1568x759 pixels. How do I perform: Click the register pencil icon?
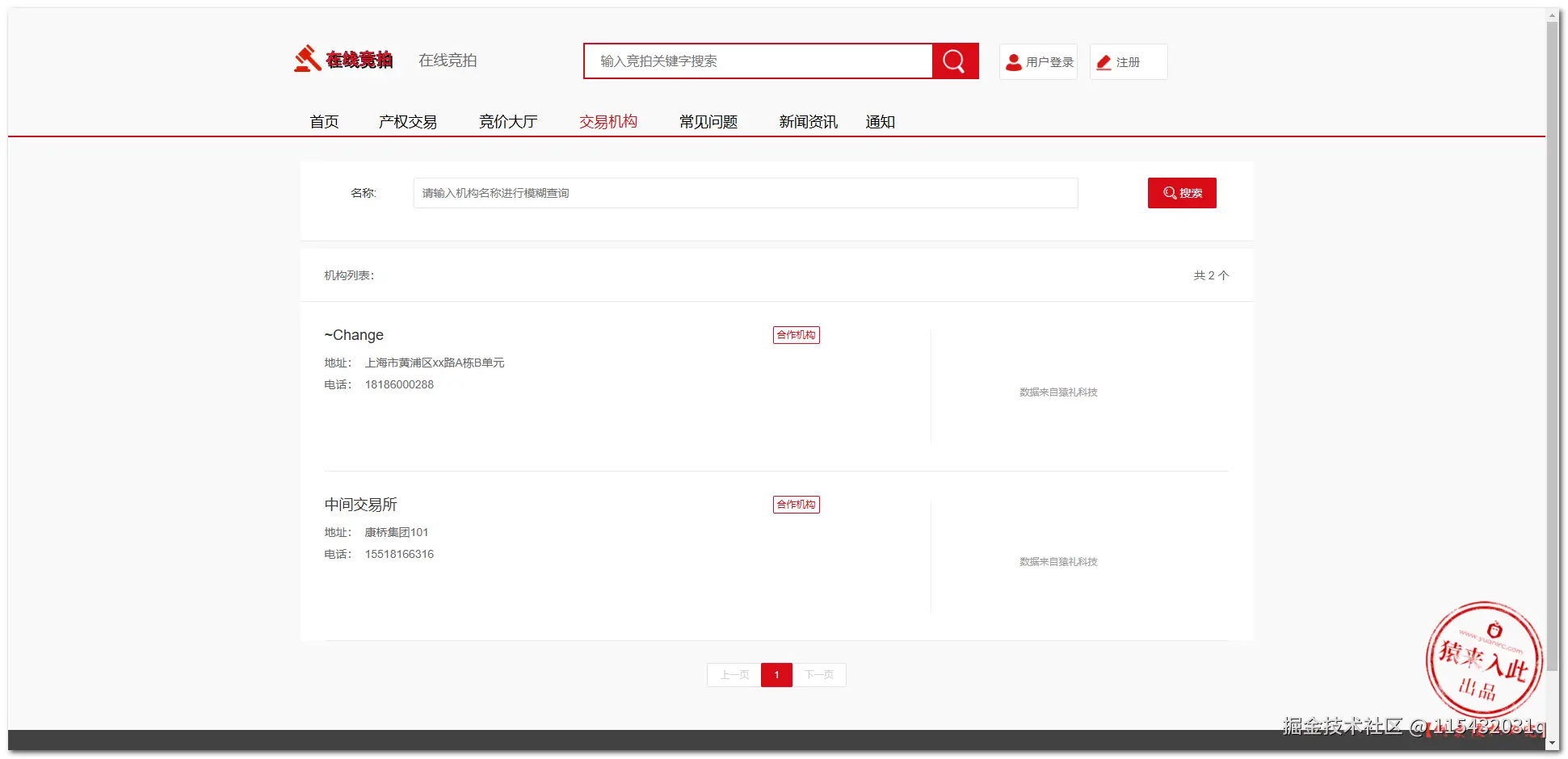coord(1103,62)
